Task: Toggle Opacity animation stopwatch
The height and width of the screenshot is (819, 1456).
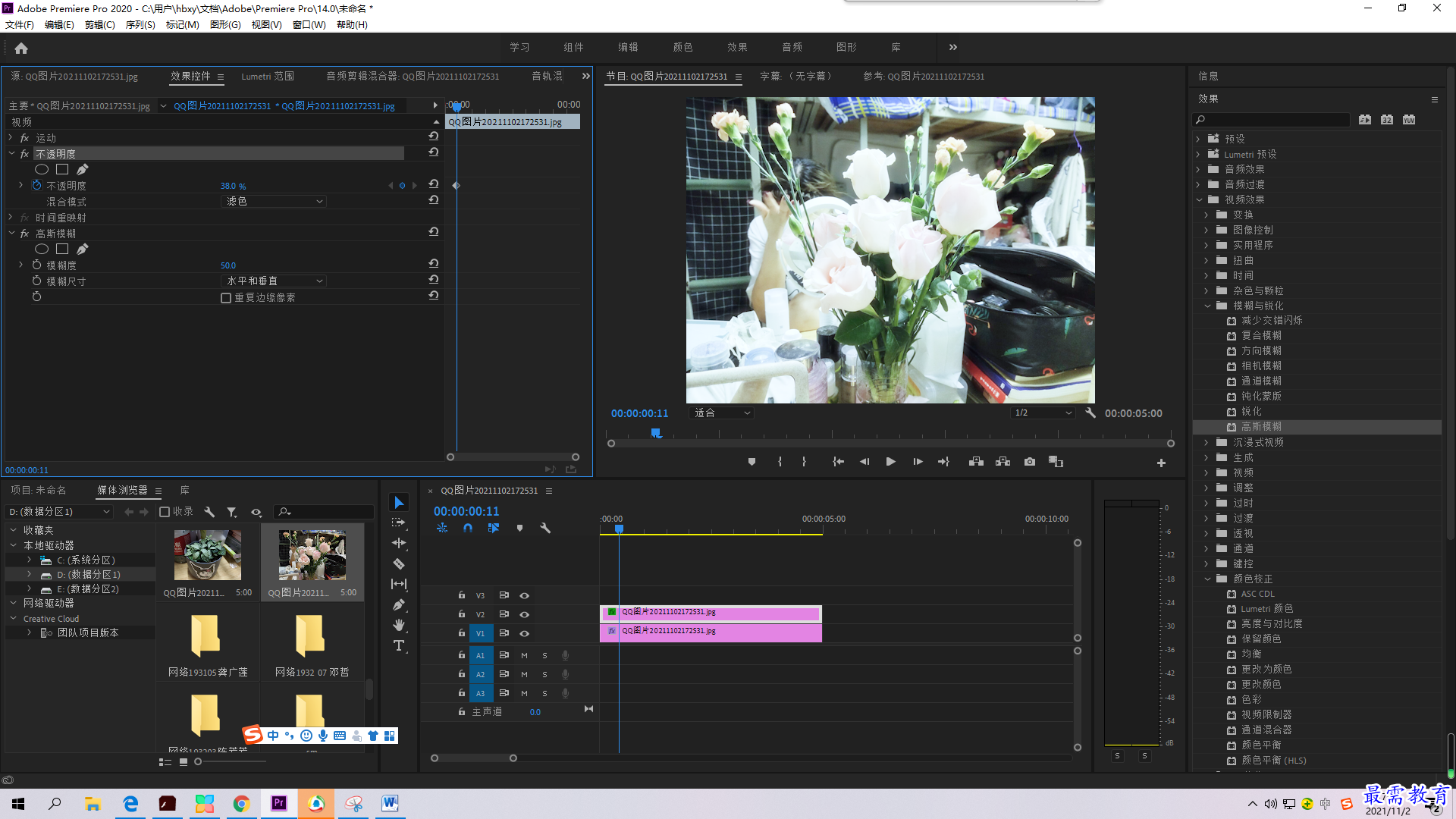Action: pos(36,185)
